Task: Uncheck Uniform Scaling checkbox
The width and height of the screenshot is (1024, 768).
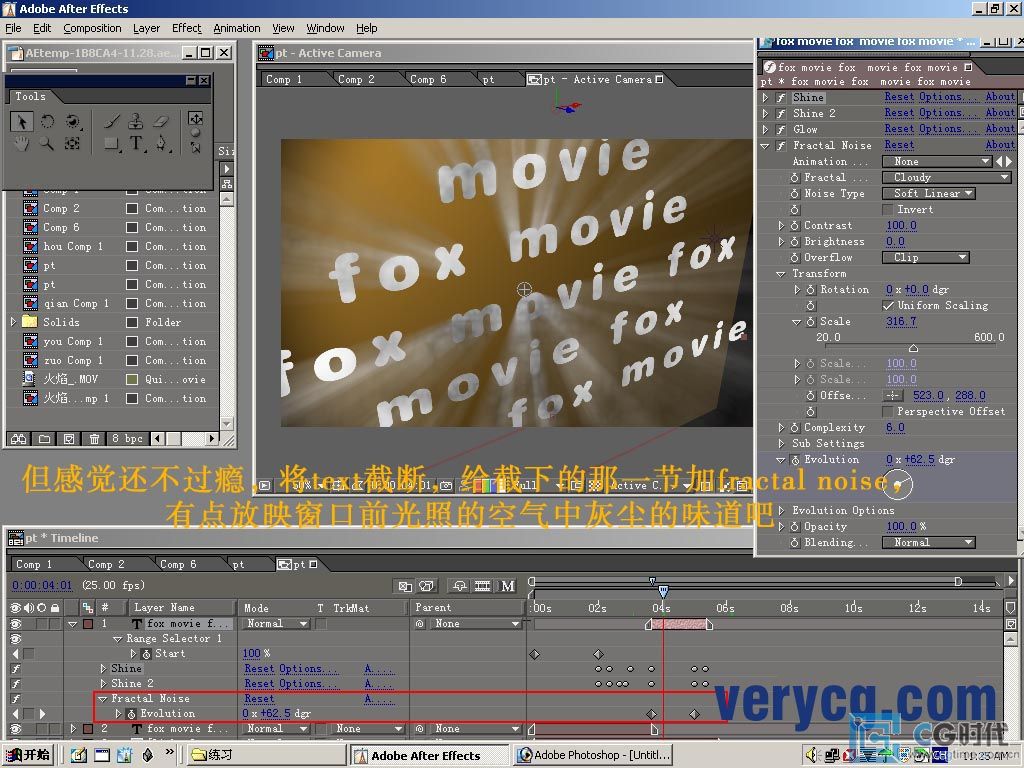Action: (888, 306)
